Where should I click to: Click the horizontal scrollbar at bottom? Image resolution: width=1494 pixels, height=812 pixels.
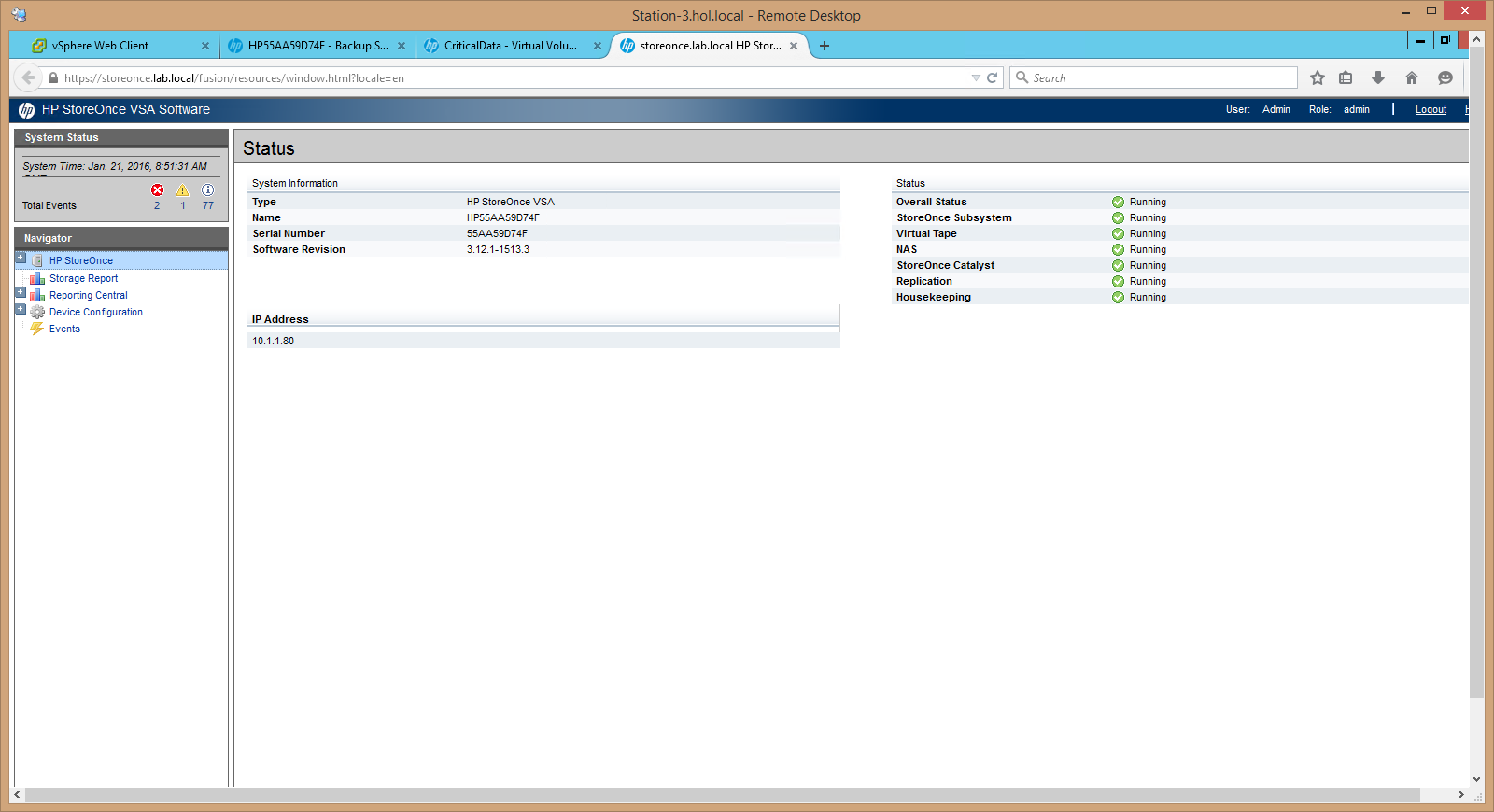coord(723,794)
